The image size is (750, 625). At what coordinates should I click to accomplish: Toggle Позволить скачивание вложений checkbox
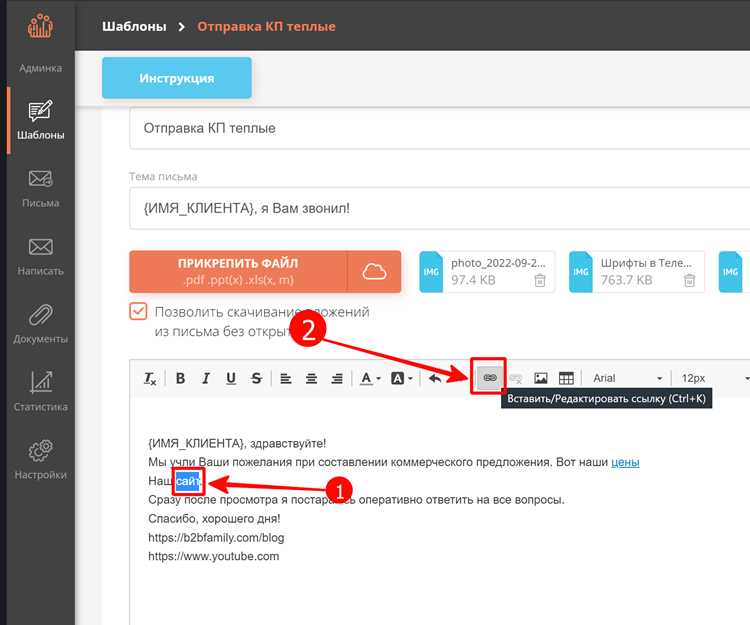coord(138,311)
